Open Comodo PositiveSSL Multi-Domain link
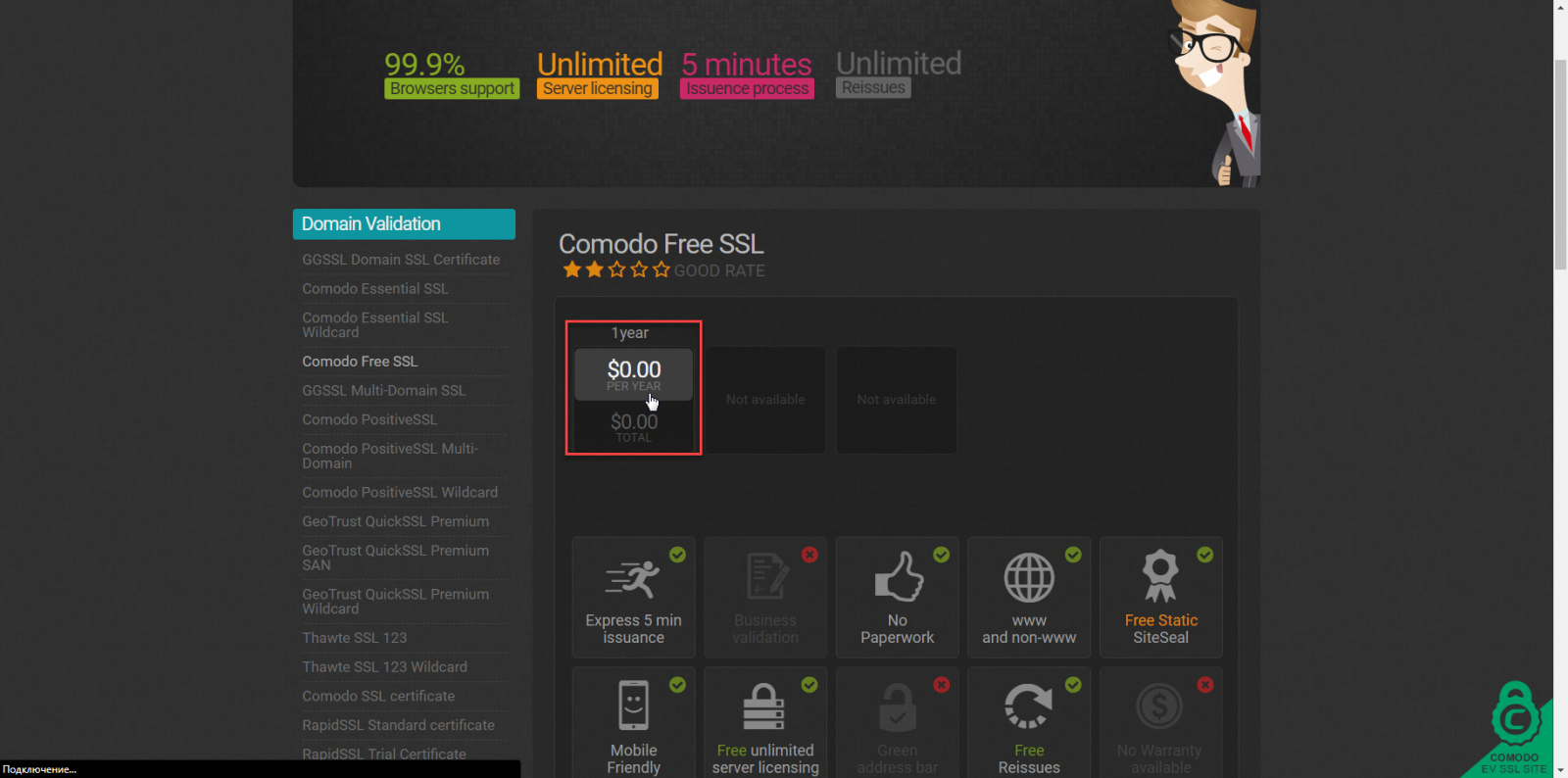Screen dimensions: 1568x778 pyautogui.click(x=390, y=456)
